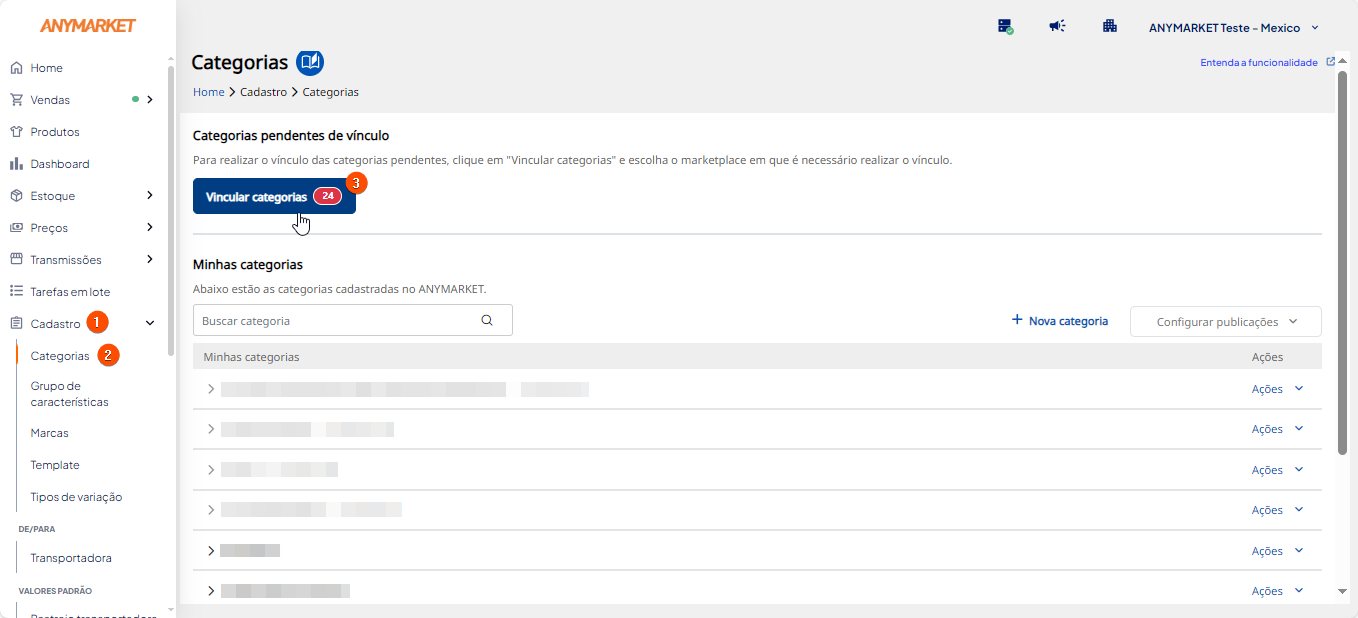Click the Cadastro clipboard icon
Screen dimensions: 1358x618
pos(16,324)
